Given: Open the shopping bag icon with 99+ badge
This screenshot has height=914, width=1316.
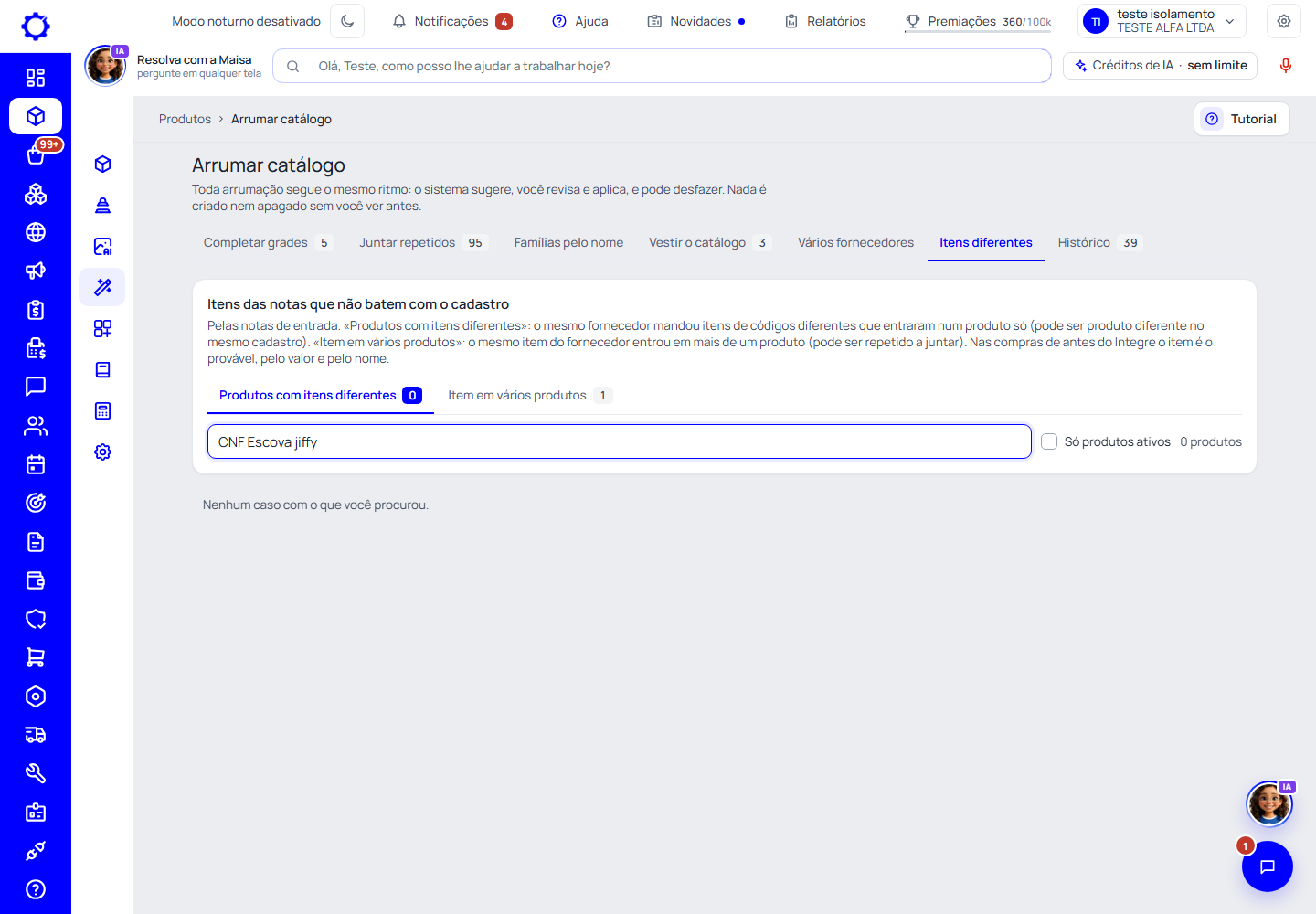Looking at the screenshot, I should click(x=36, y=155).
